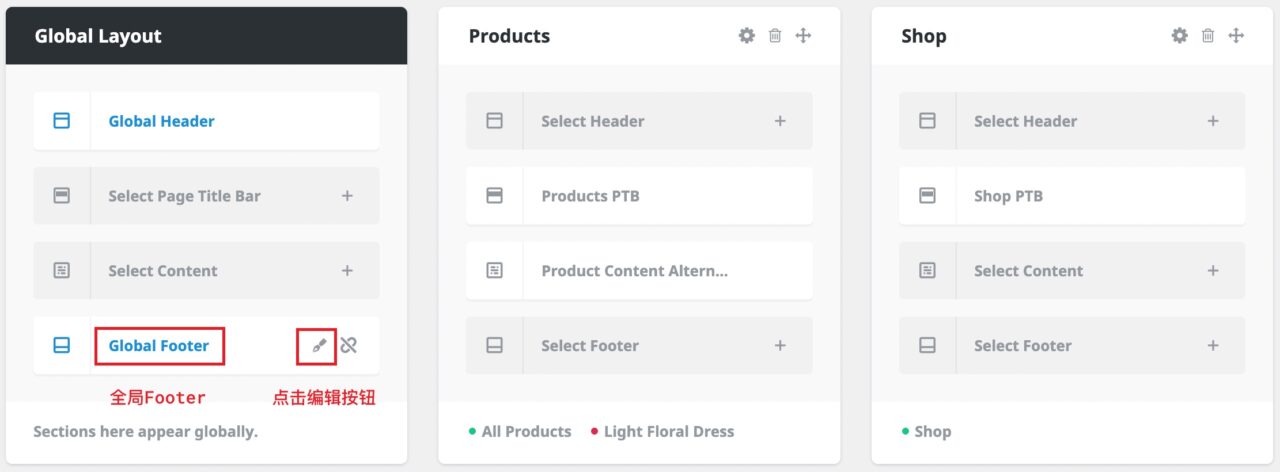The width and height of the screenshot is (1280, 472).
Task: Click the move handle on Products layout
Action: (x=803, y=36)
